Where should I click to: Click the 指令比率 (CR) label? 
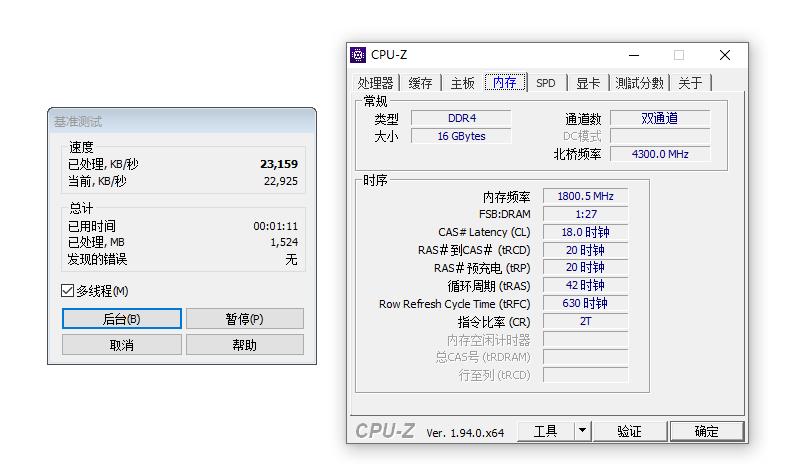click(494, 322)
